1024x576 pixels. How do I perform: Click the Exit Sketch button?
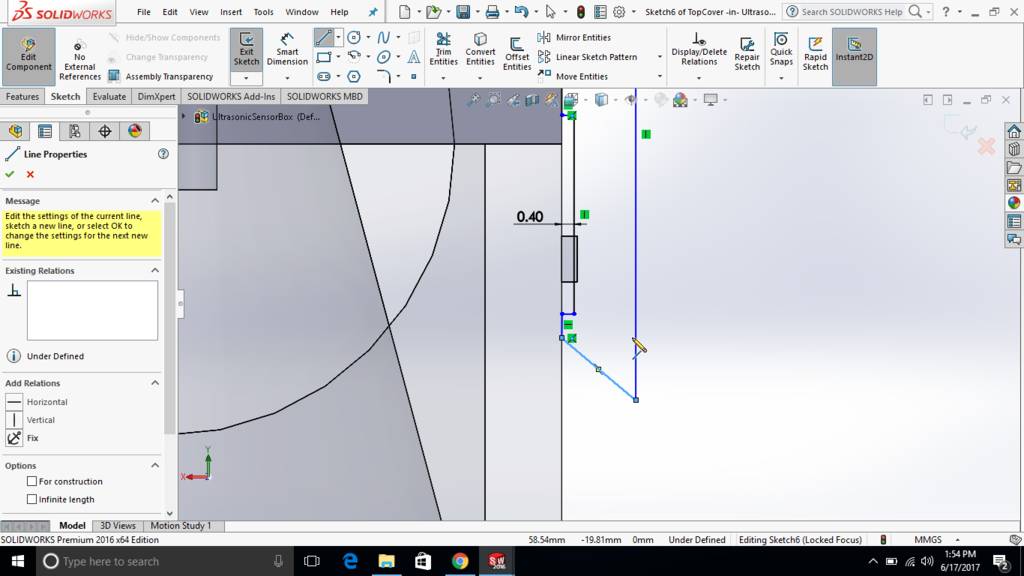246,50
